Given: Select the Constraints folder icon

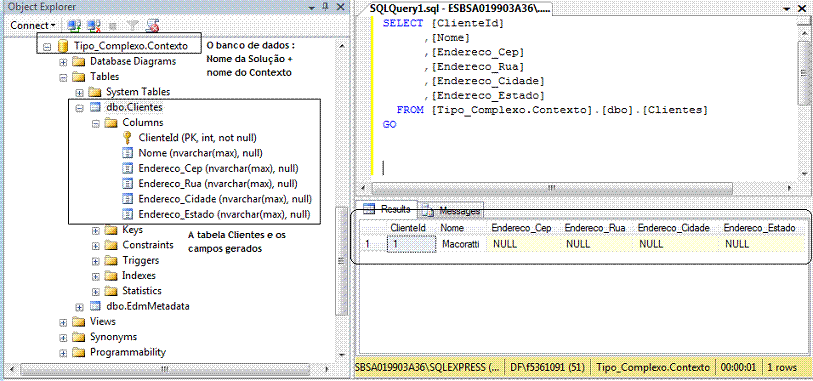Looking at the screenshot, I should pos(111,245).
